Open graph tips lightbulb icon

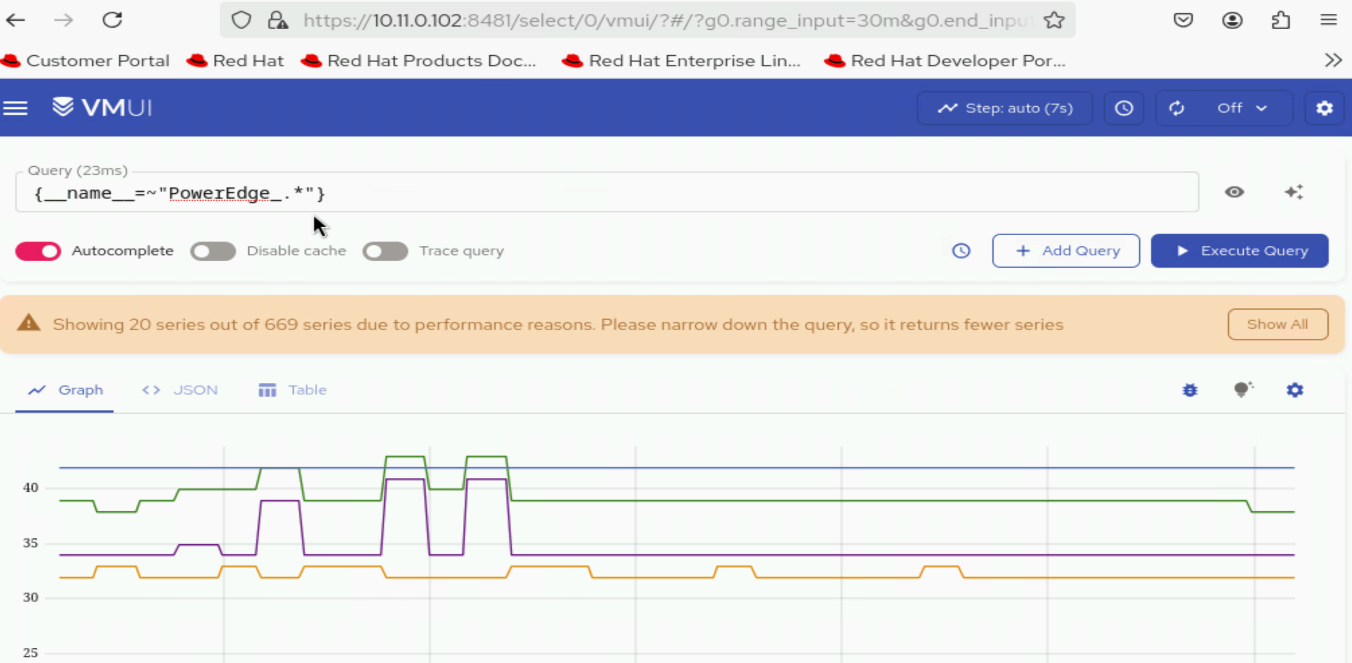coord(1242,390)
